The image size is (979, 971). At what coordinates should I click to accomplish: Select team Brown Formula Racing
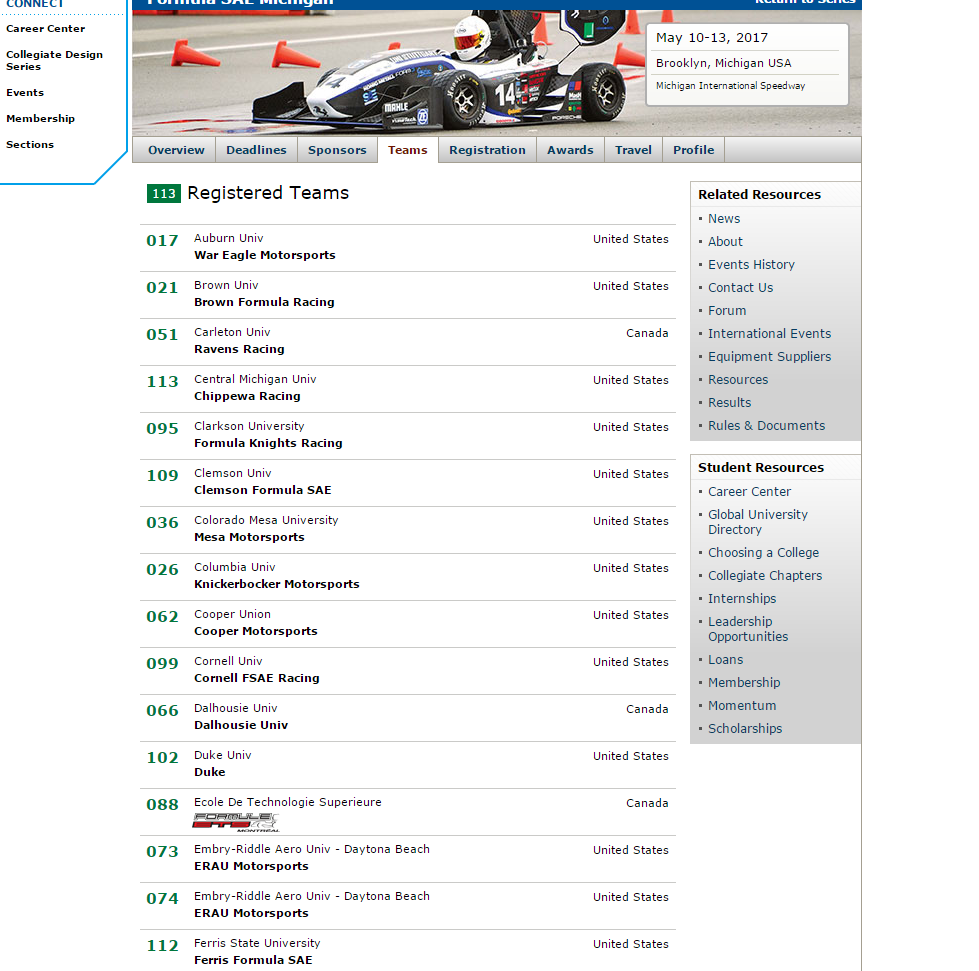coord(264,302)
